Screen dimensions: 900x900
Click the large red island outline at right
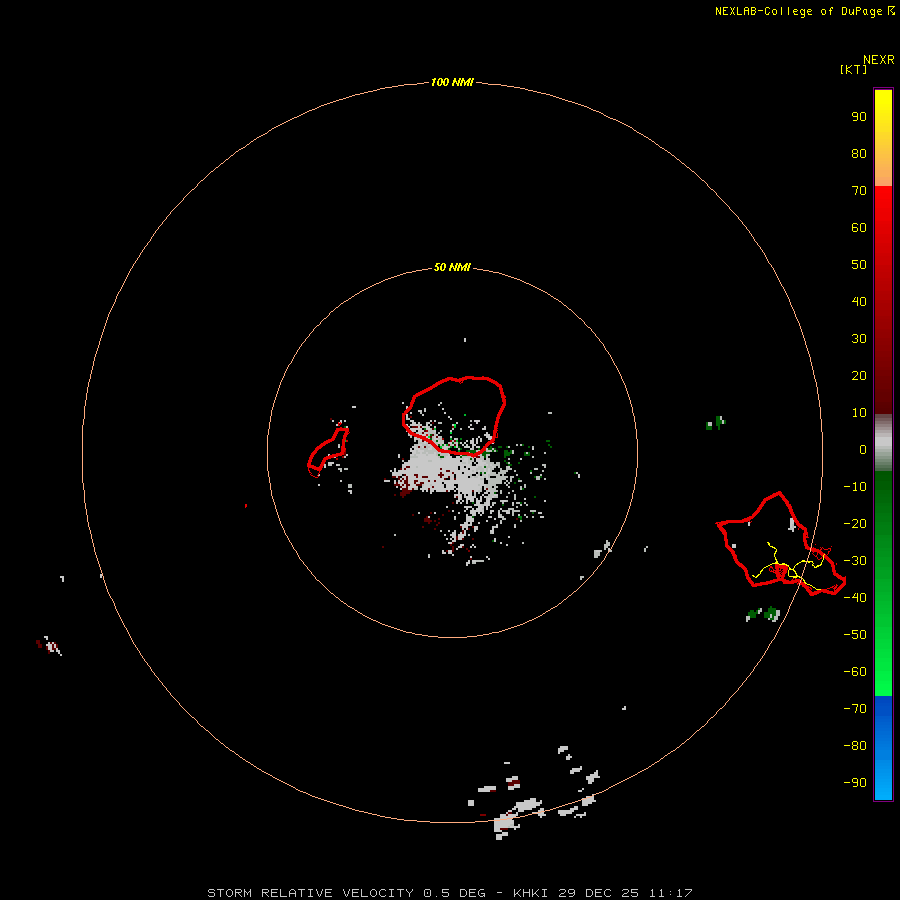click(x=781, y=542)
